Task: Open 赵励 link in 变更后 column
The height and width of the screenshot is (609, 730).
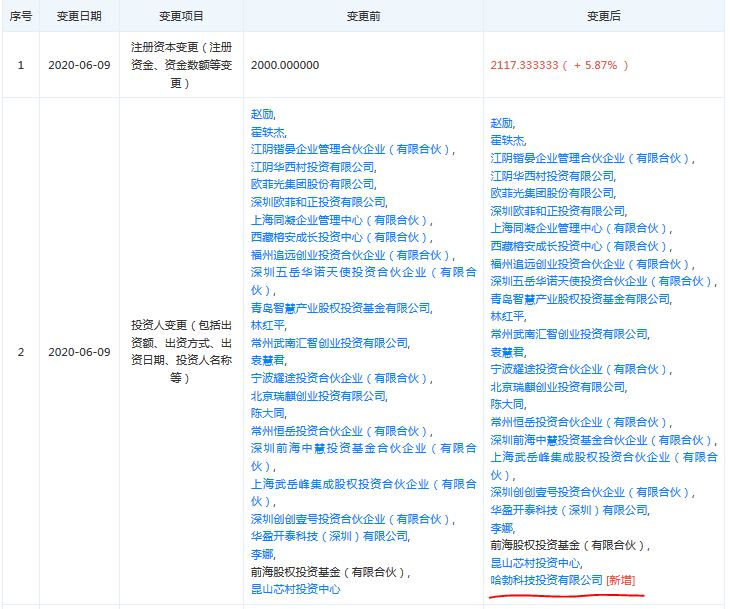Action: [502, 123]
